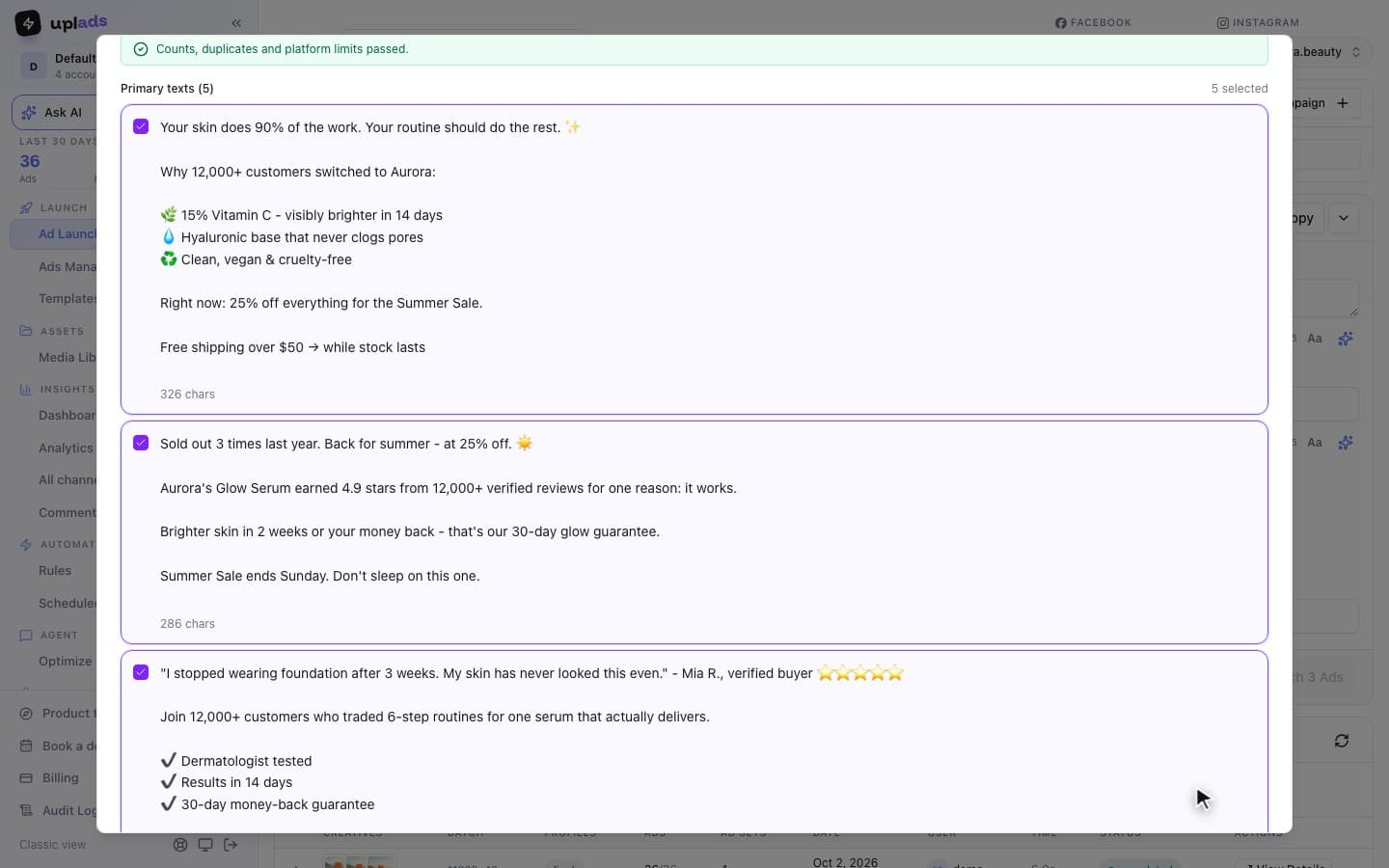Log out using the exit arrow icon

(x=231, y=845)
